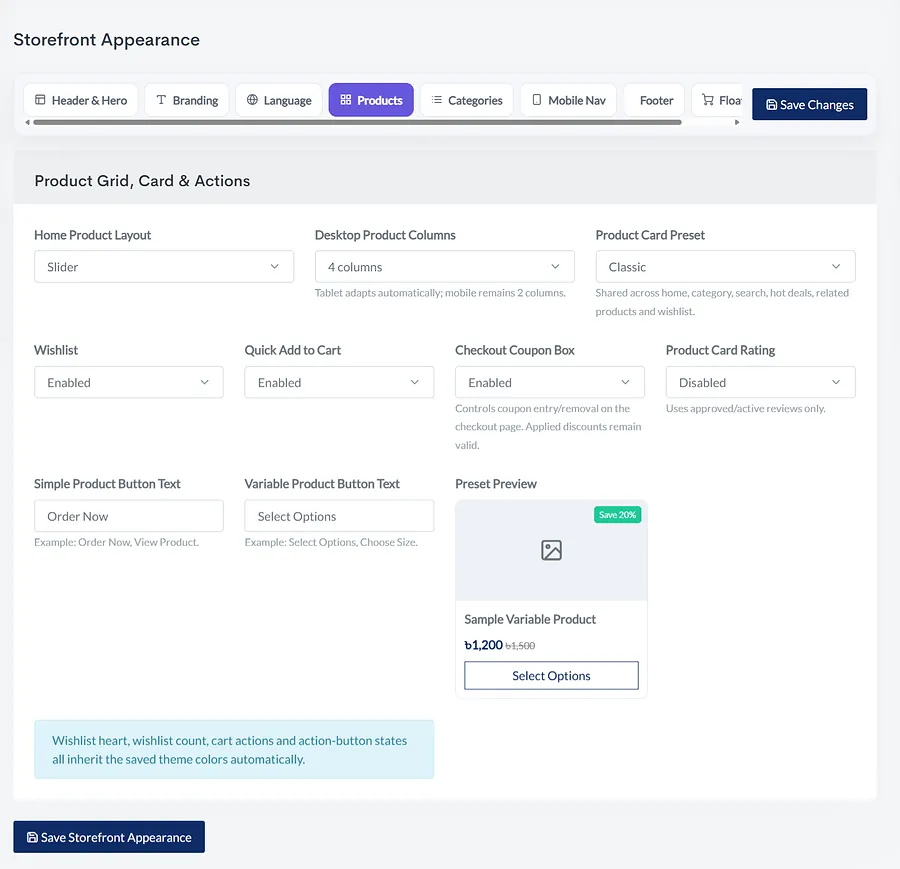Viewport: 900px width, 869px height.
Task: Click the wishlist heart theme colors notice
Action: tap(234, 750)
